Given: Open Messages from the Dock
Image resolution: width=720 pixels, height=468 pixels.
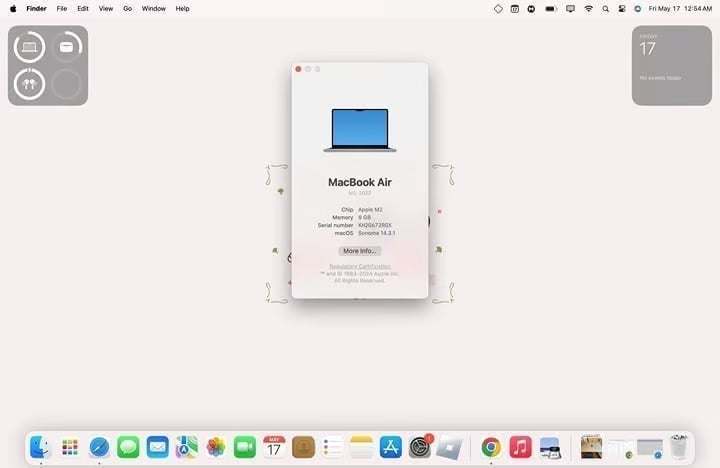Looking at the screenshot, I should click(128, 447).
